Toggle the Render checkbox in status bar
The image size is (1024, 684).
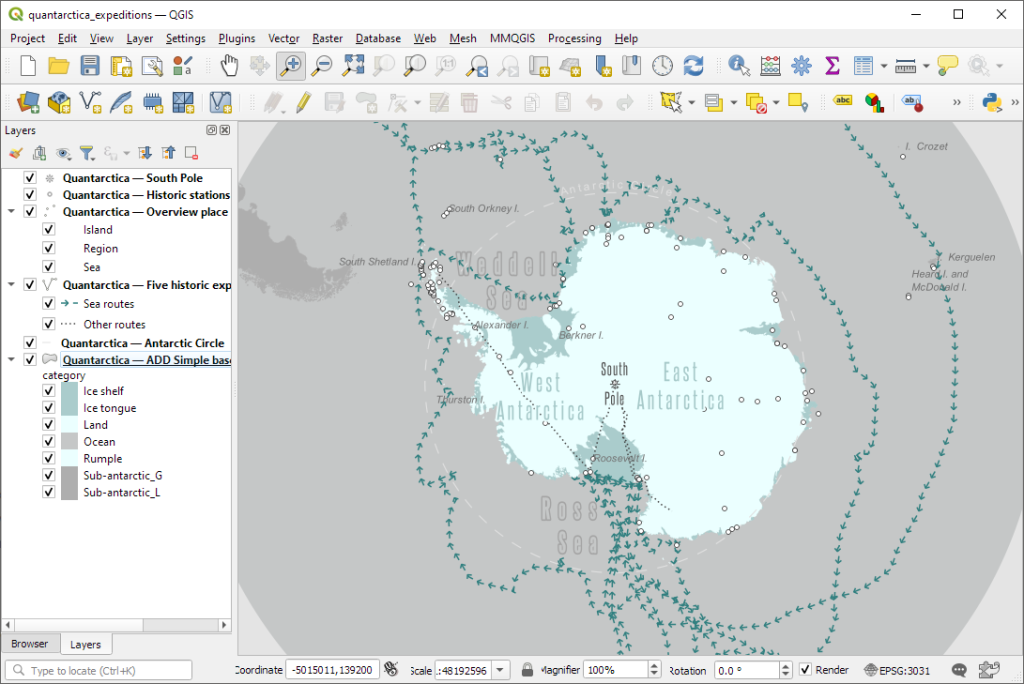coord(805,670)
